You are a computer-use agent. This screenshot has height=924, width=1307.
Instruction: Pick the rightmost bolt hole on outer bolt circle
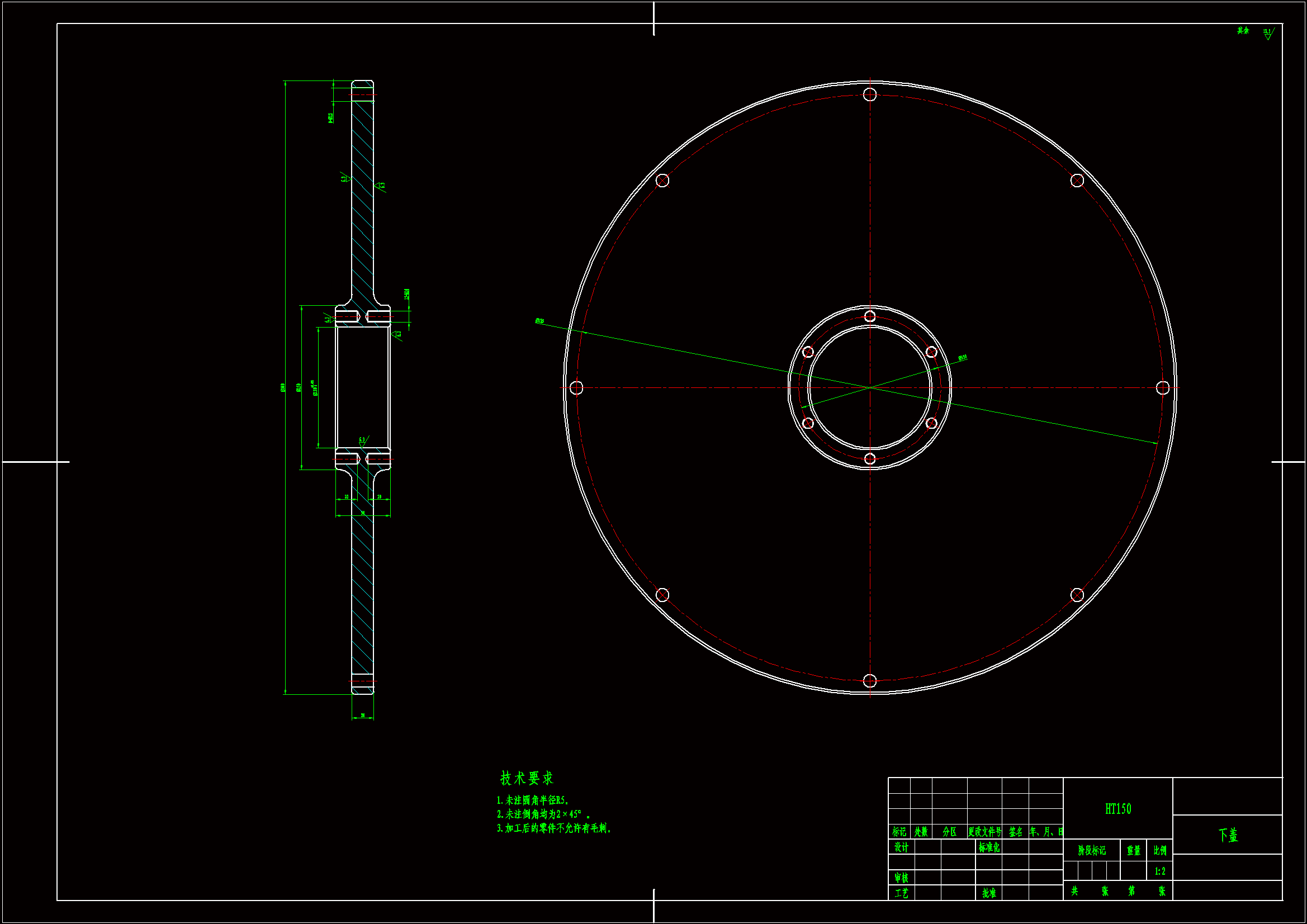[1163, 388]
